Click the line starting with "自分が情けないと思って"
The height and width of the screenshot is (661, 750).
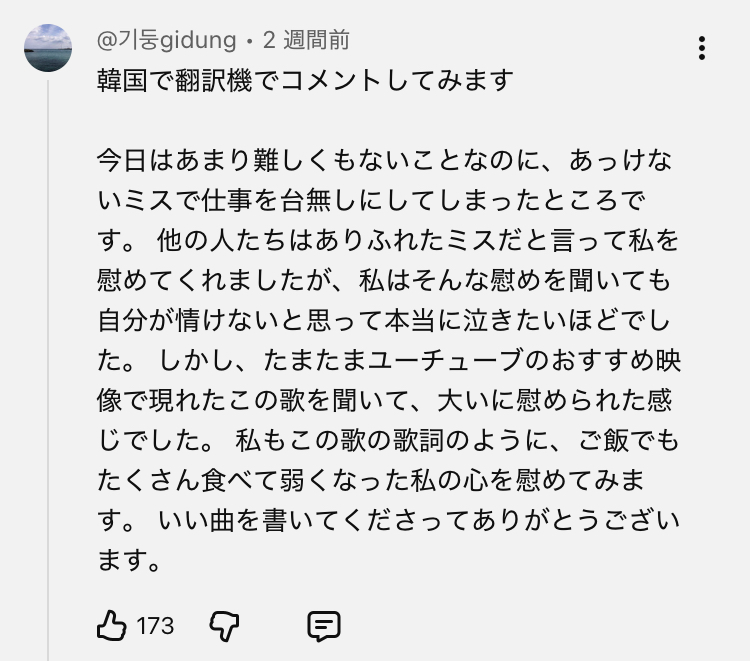click(389, 319)
